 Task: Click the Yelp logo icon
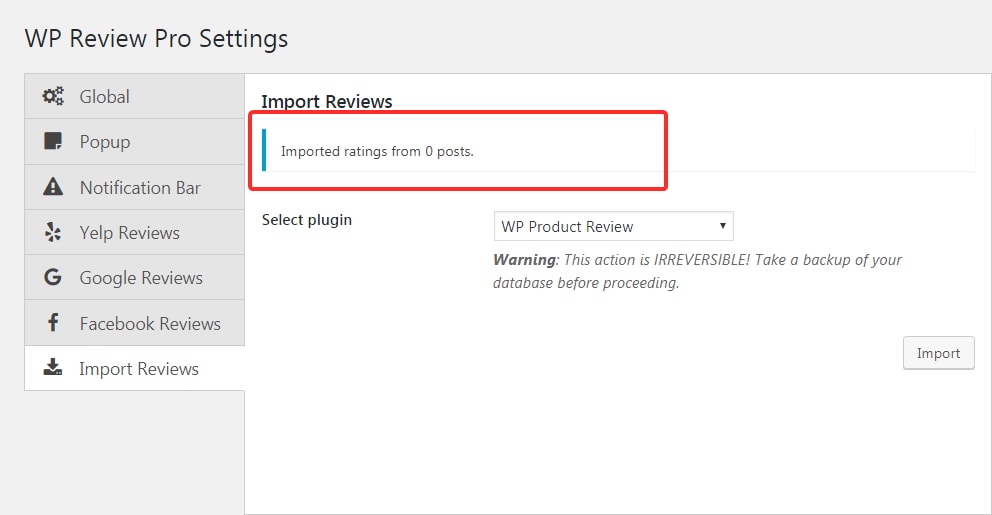(53, 232)
